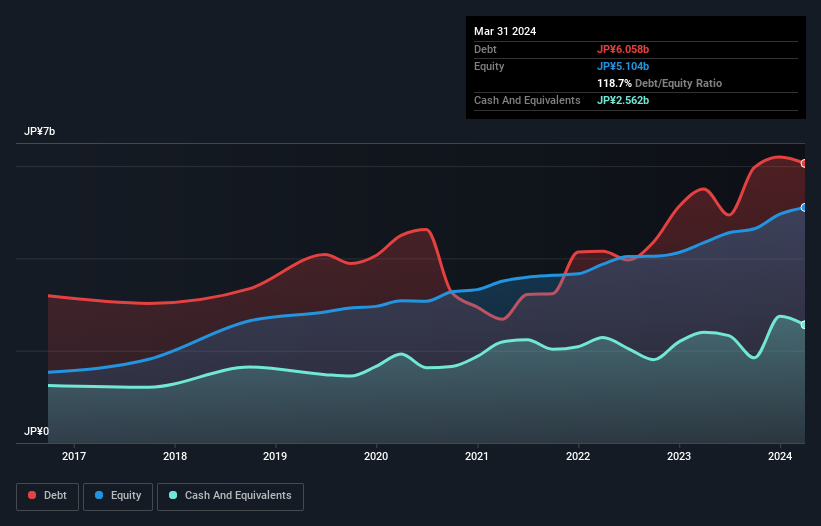Click the 2021 x-axis label
Image resolution: width=821 pixels, height=526 pixels.
(477, 456)
